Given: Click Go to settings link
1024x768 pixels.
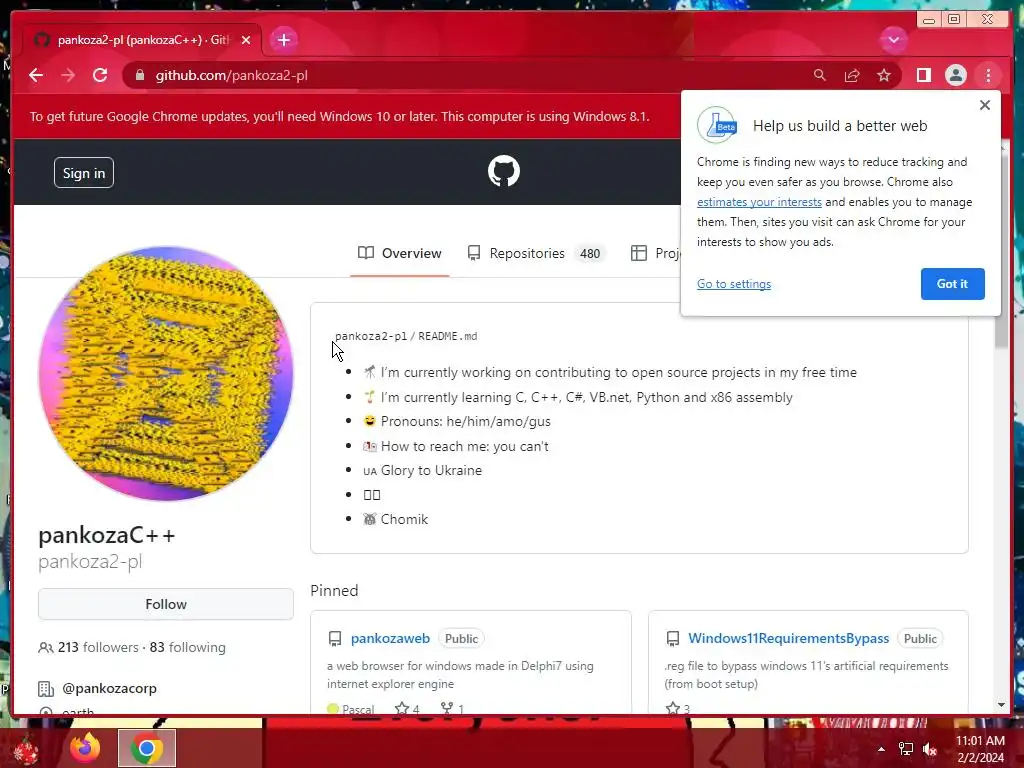Looking at the screenshot, I should [x=733, y=284].
